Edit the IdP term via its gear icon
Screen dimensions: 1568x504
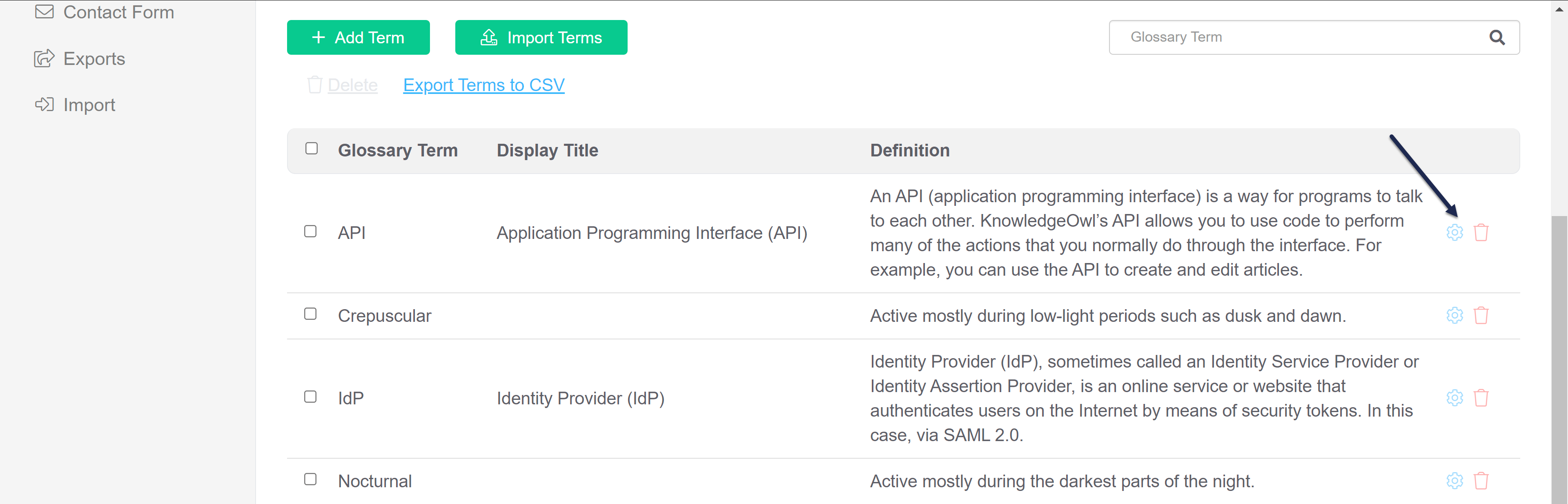1454,398
